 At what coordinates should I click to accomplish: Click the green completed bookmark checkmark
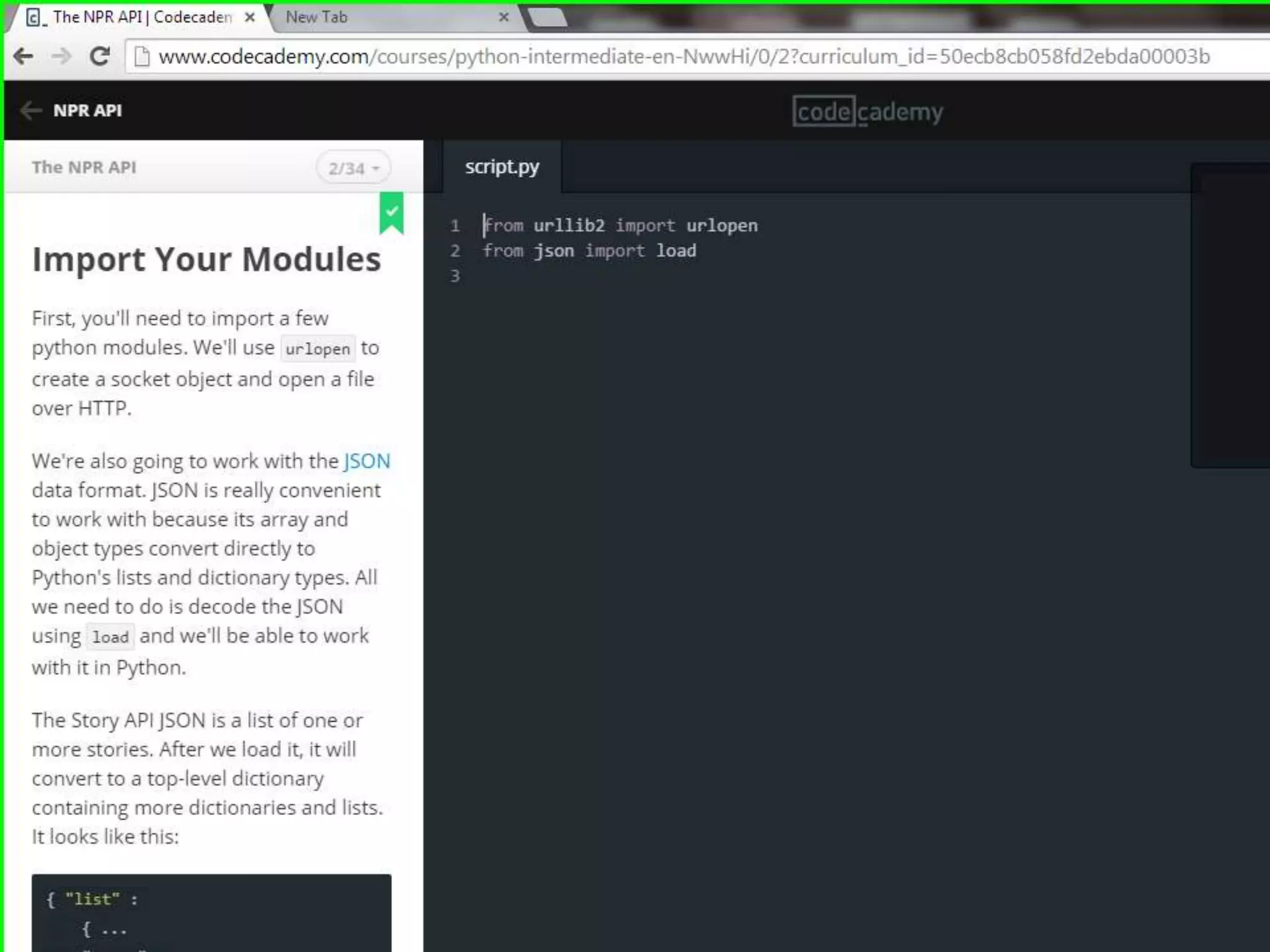click(x=391, y=214)
